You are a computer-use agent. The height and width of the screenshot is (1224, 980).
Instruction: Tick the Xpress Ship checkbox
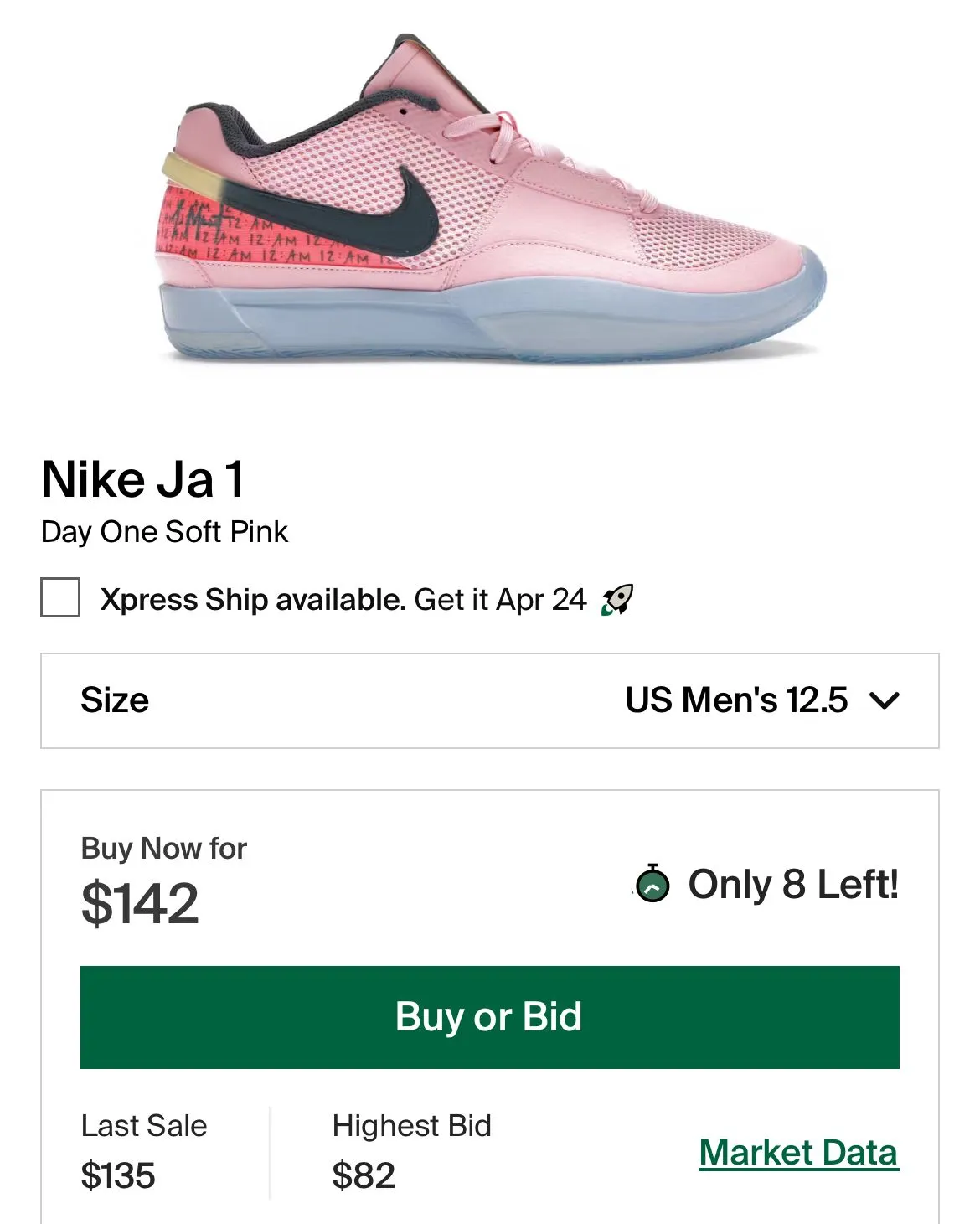60,598
